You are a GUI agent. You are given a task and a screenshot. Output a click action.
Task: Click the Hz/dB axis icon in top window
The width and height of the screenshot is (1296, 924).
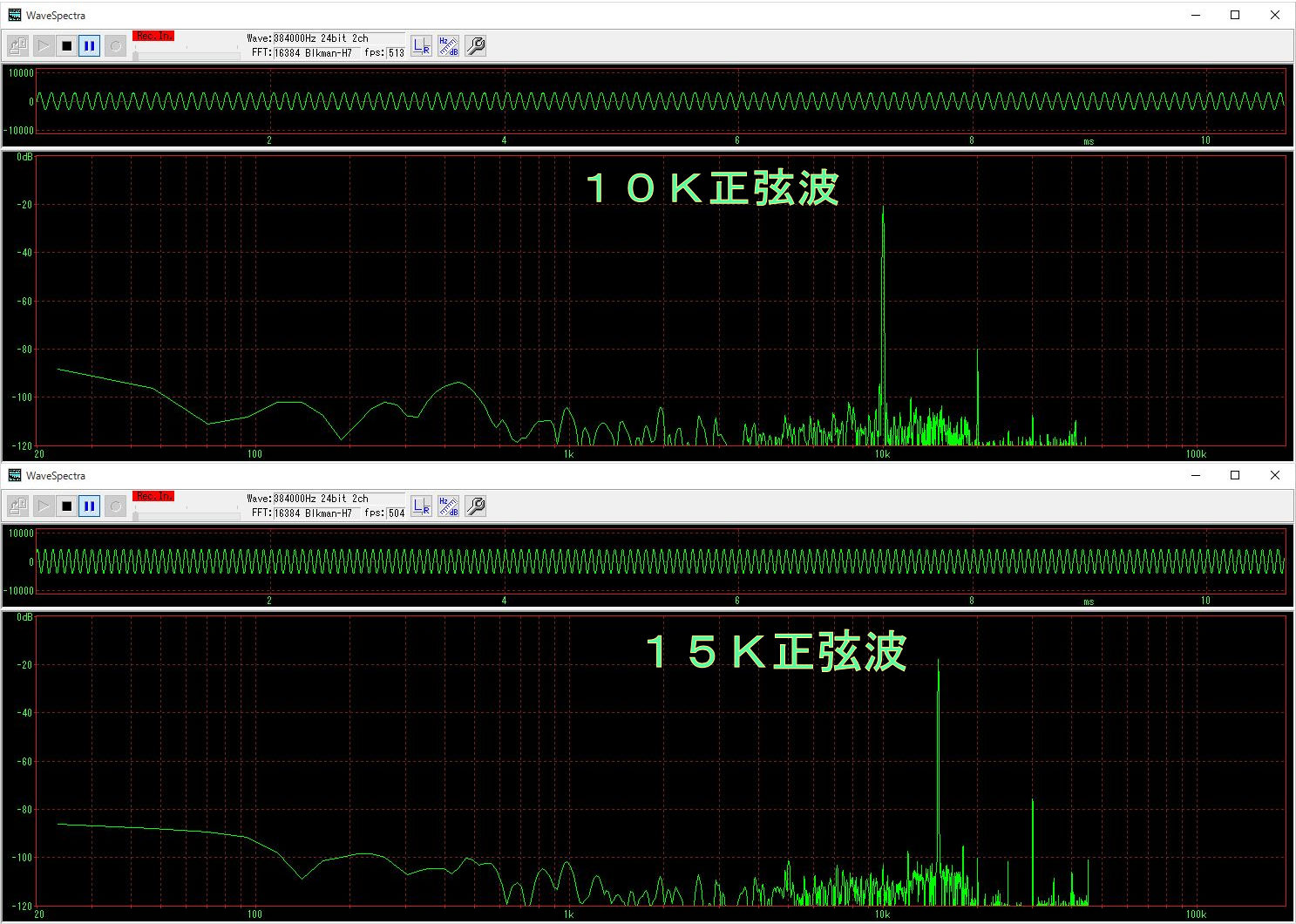pos(449,46)
